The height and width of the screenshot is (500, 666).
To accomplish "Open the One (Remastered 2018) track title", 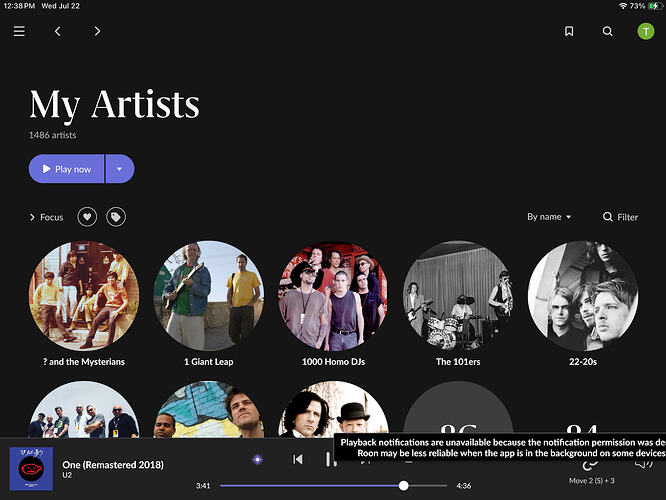I will pos(113,465).
